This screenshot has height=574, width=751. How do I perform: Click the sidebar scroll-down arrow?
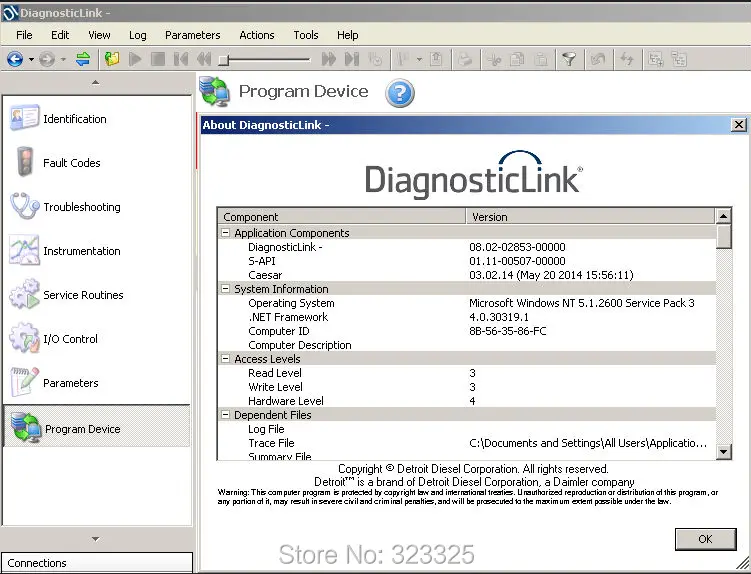(x=96, y=539)
